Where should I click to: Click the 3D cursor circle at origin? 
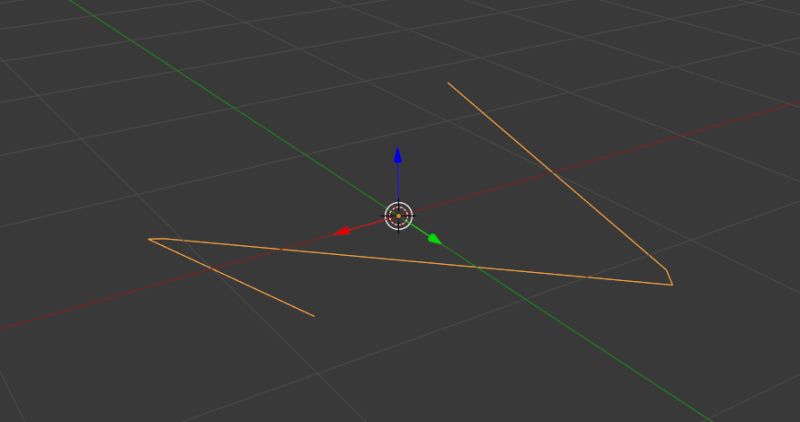(398, 216)
